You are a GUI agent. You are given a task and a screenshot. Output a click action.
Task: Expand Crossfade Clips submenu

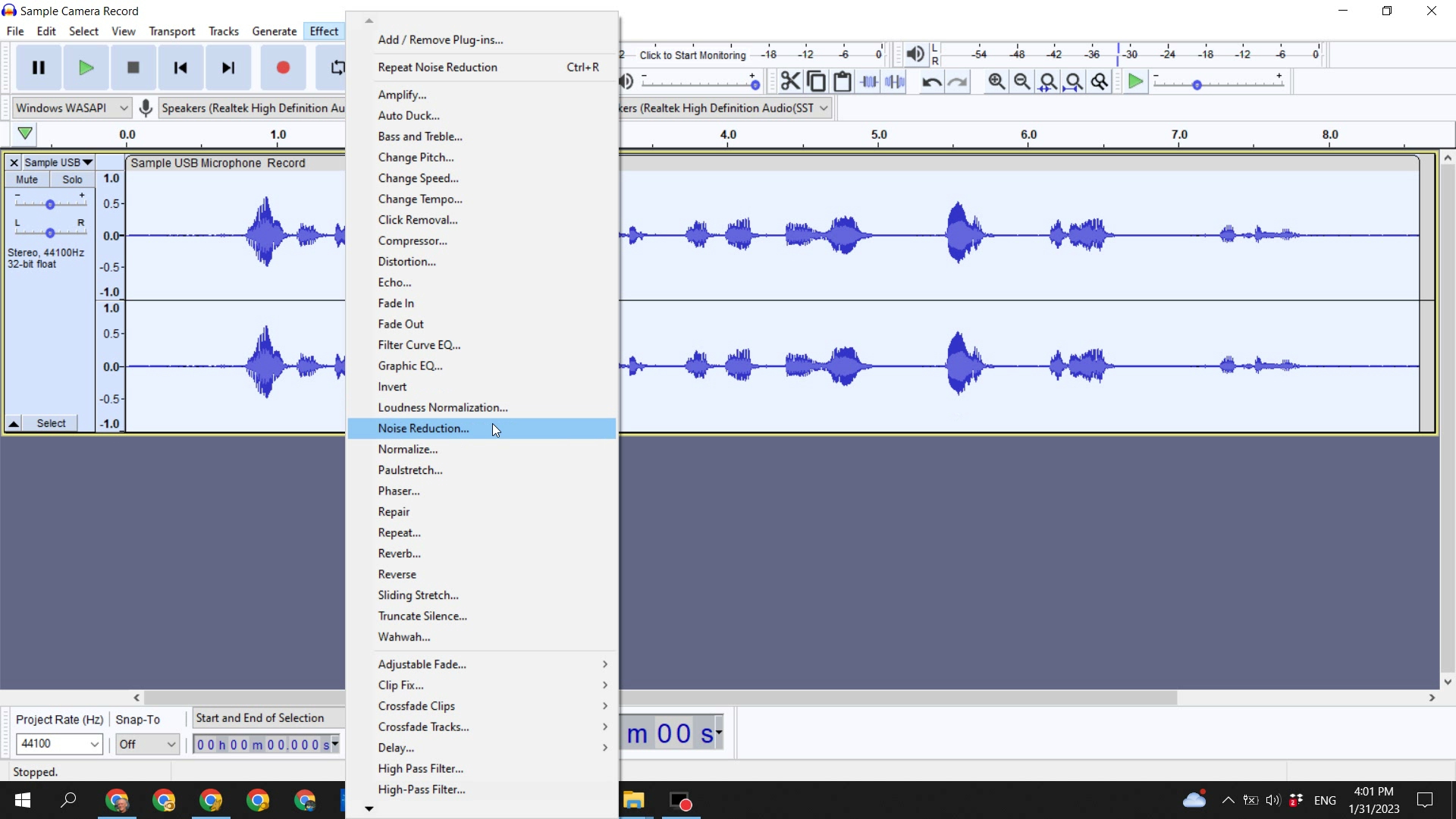tap(482, 706)
